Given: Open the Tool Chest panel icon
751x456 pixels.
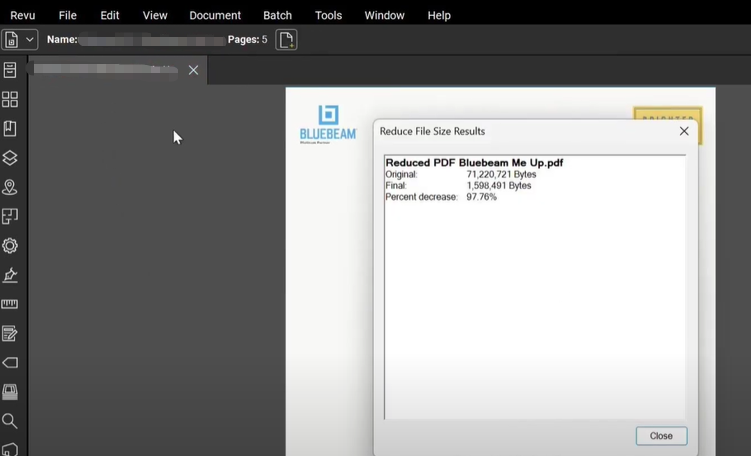Looking at the screenshot, I should (10, 392).
